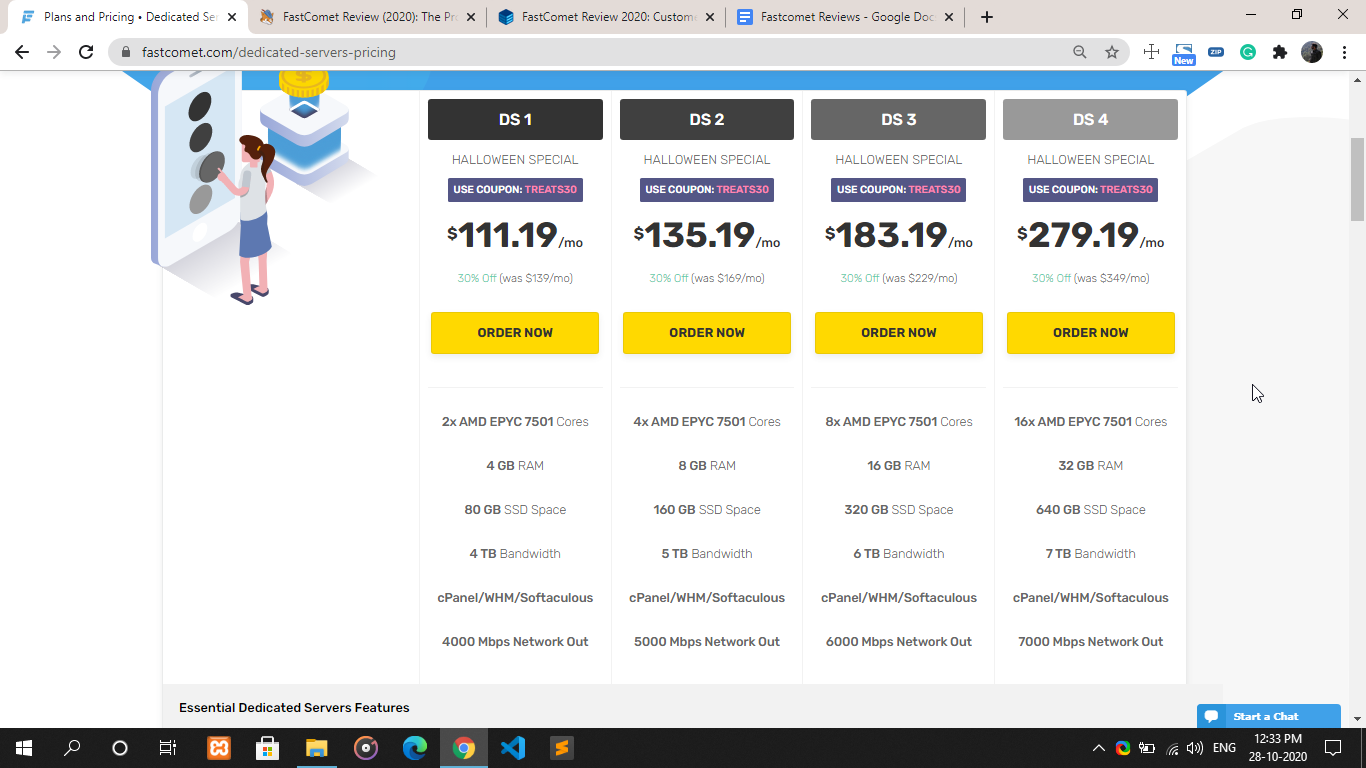Click the DS 4 plan header
Viewport: 1366px width, 768px height.
tap(1091, 119)
